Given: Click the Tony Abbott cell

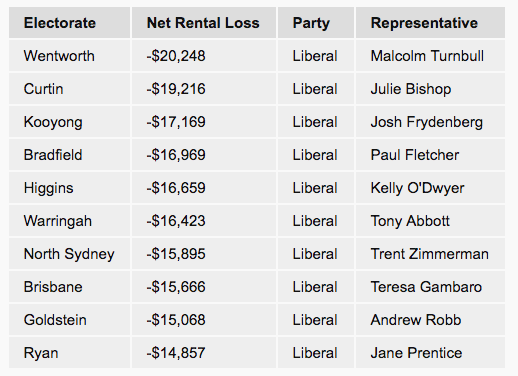Looking at the screenshot, I should click(430, 221).
